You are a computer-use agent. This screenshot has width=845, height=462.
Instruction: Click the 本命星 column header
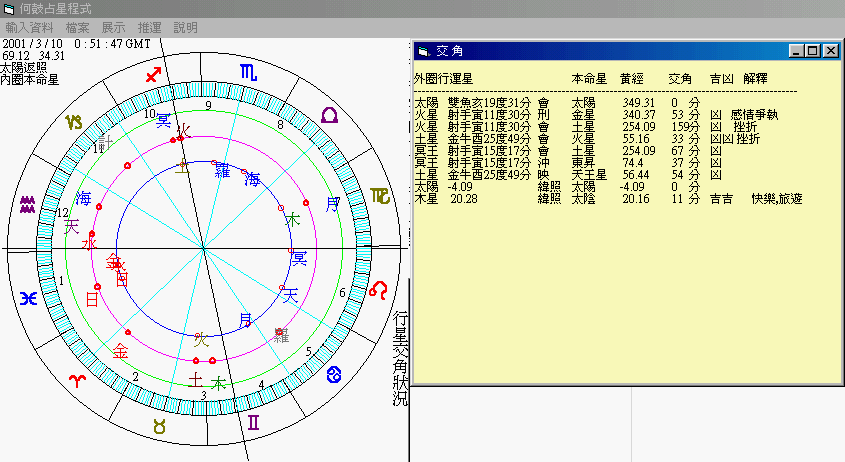[x=589, y=79]
